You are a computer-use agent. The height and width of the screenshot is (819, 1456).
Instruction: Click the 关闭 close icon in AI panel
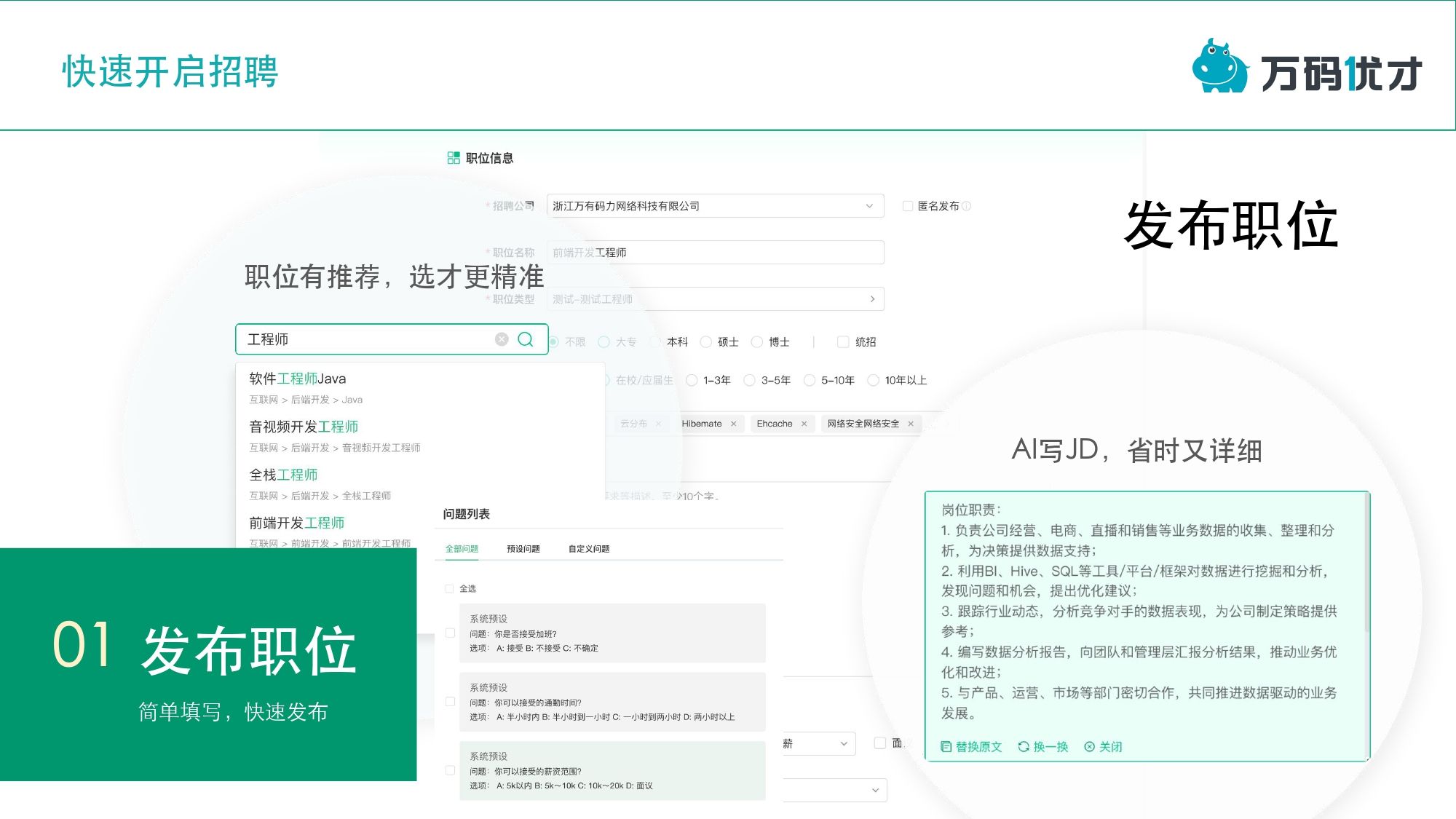[1089, 746]
